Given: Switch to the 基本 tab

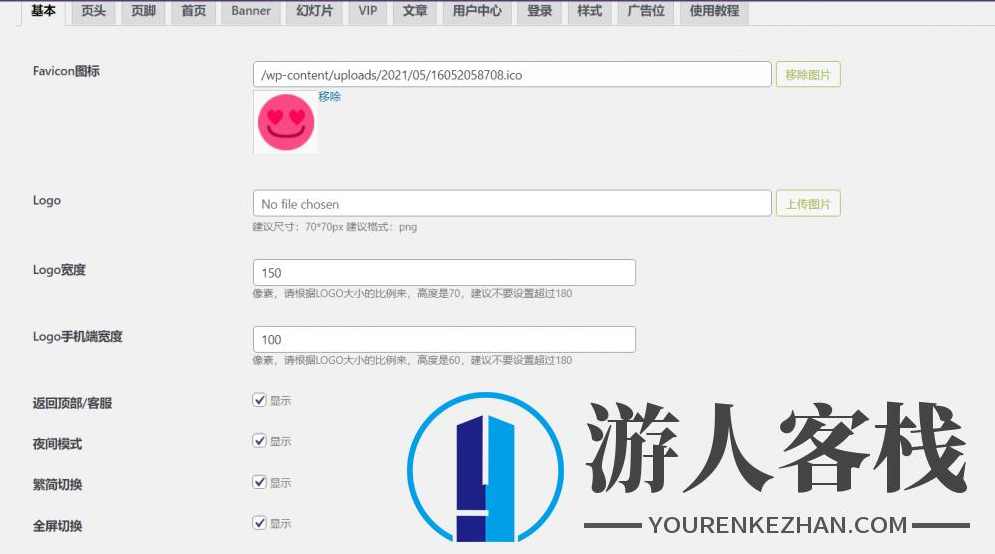Looking at the screenshot, I should coord(43,11).
